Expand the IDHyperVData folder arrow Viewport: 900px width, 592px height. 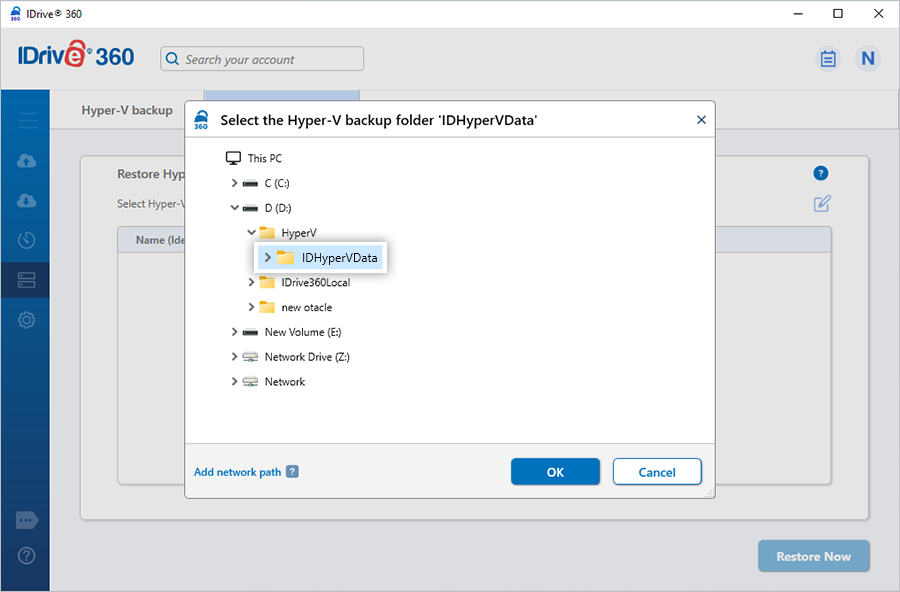(x=267, y=258)
